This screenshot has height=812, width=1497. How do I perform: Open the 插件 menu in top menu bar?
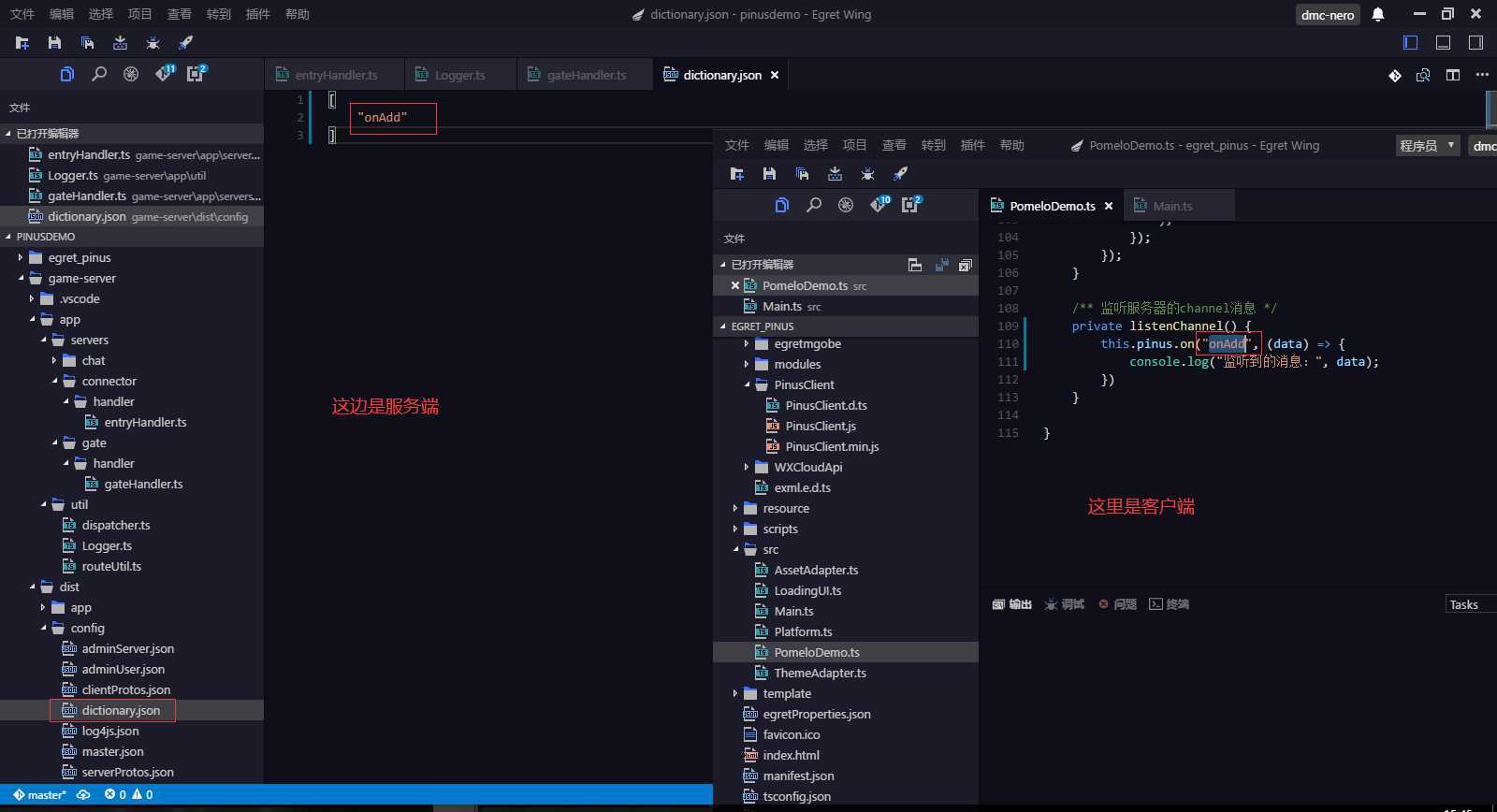click(x=257, y=14)
